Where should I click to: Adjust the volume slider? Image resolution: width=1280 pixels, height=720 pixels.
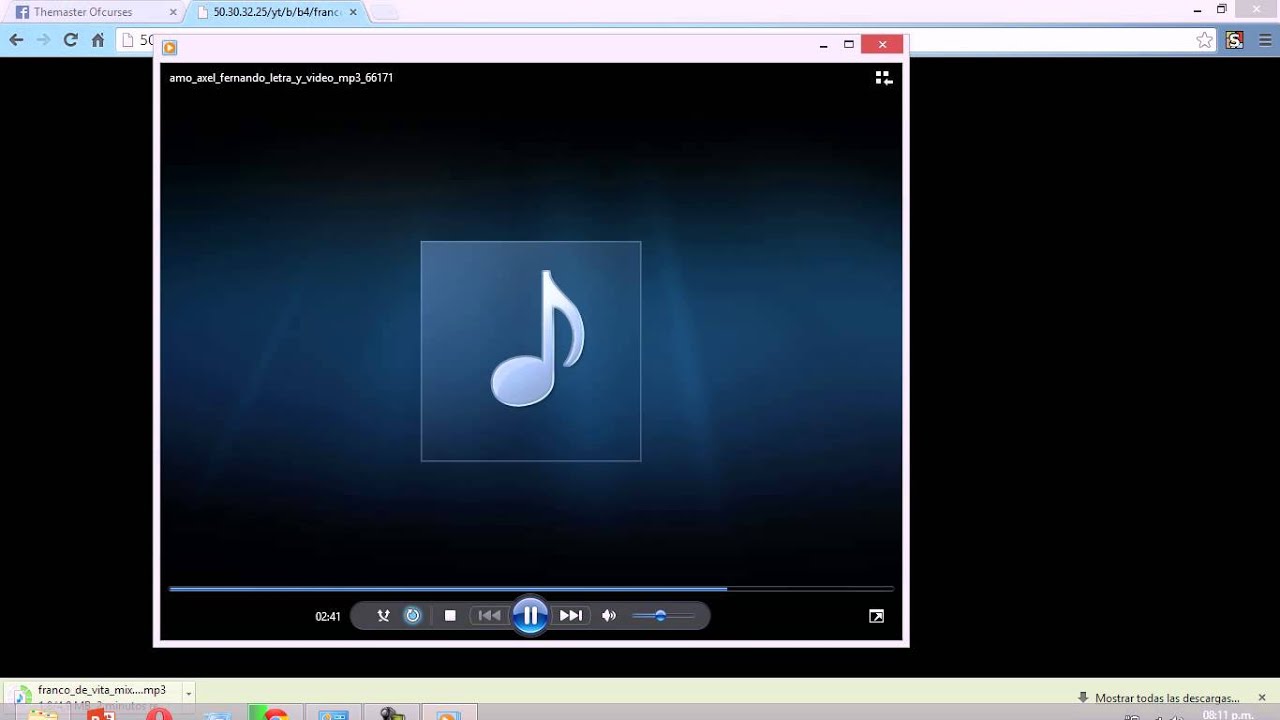(663, 616)
